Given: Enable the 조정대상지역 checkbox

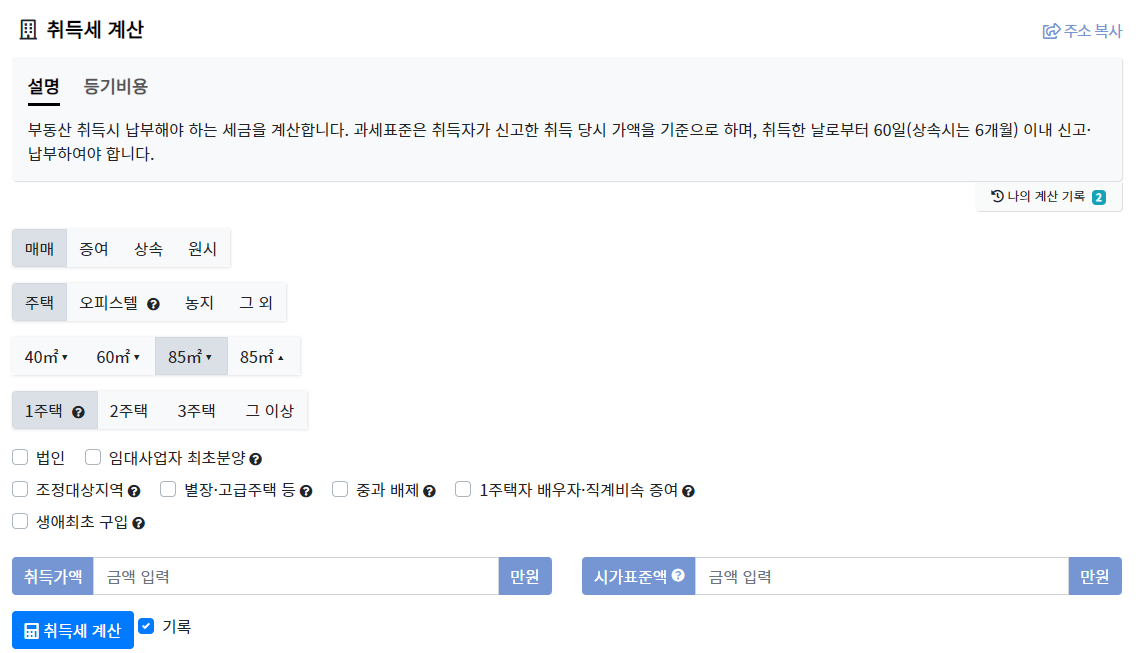Looking at the screenshot, I should coord(20,489).
